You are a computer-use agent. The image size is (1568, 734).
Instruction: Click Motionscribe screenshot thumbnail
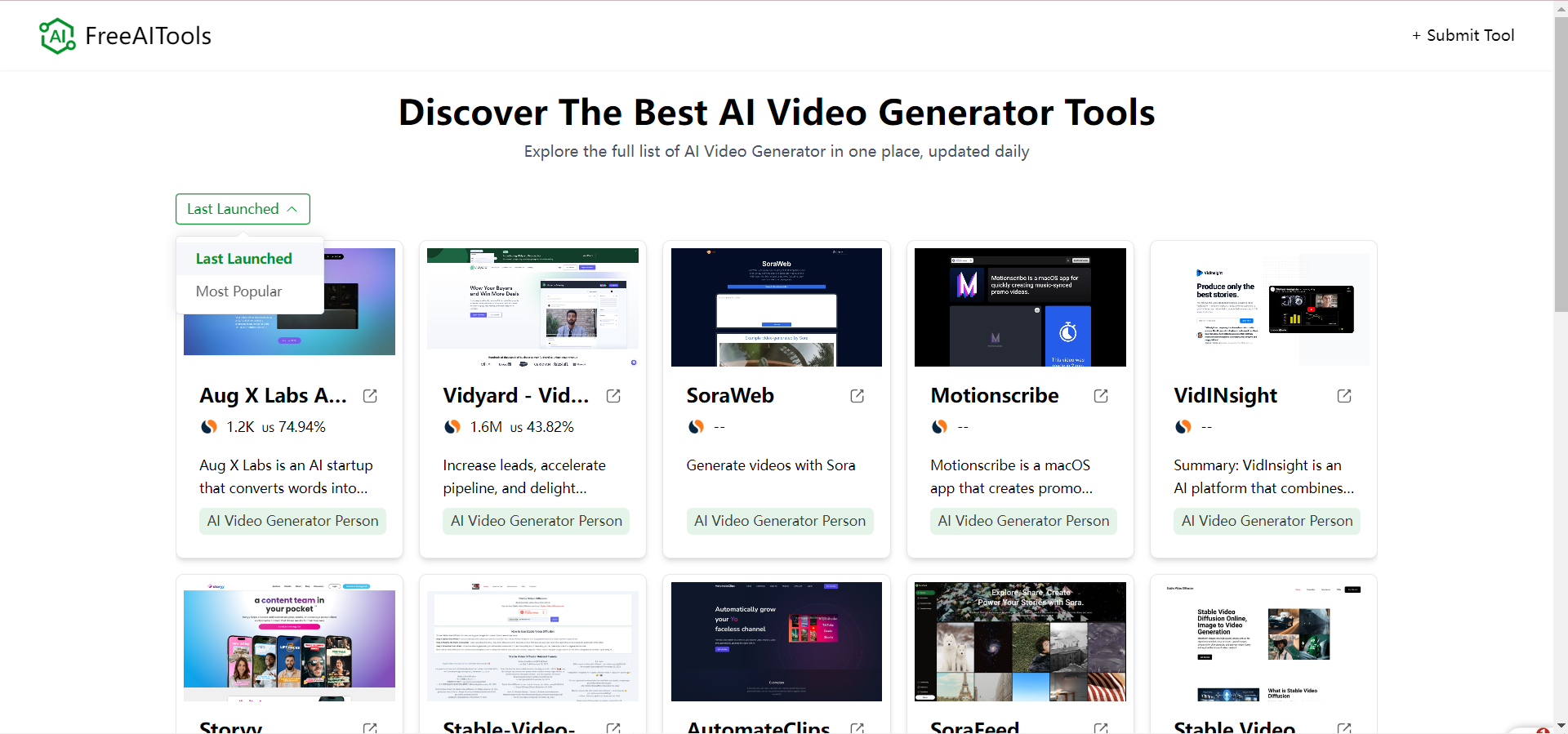1020,307
